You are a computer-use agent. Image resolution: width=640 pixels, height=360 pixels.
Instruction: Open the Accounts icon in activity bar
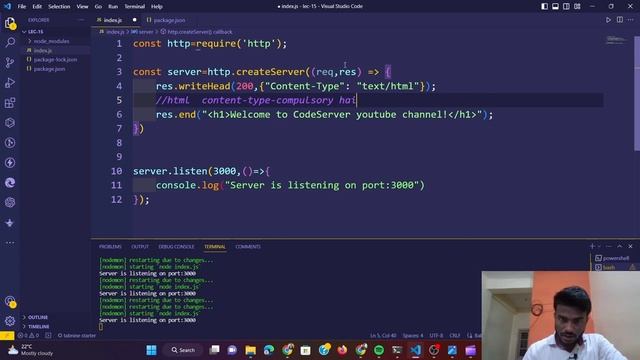[x=10, y=302]
